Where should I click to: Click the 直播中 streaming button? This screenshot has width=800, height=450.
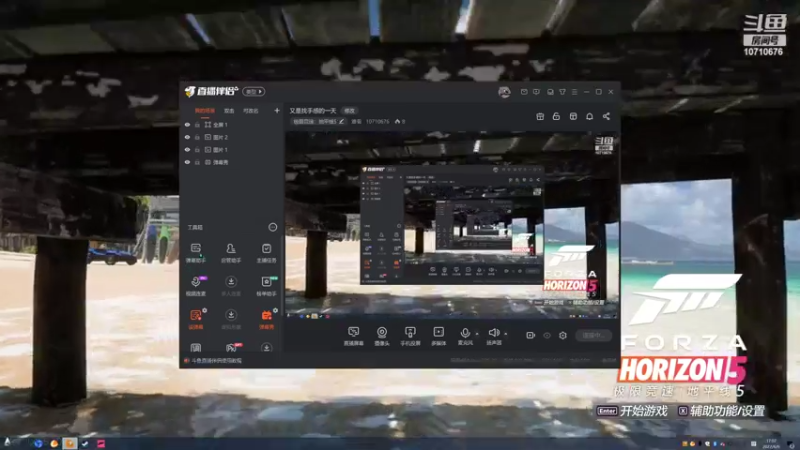pos(594,335)
